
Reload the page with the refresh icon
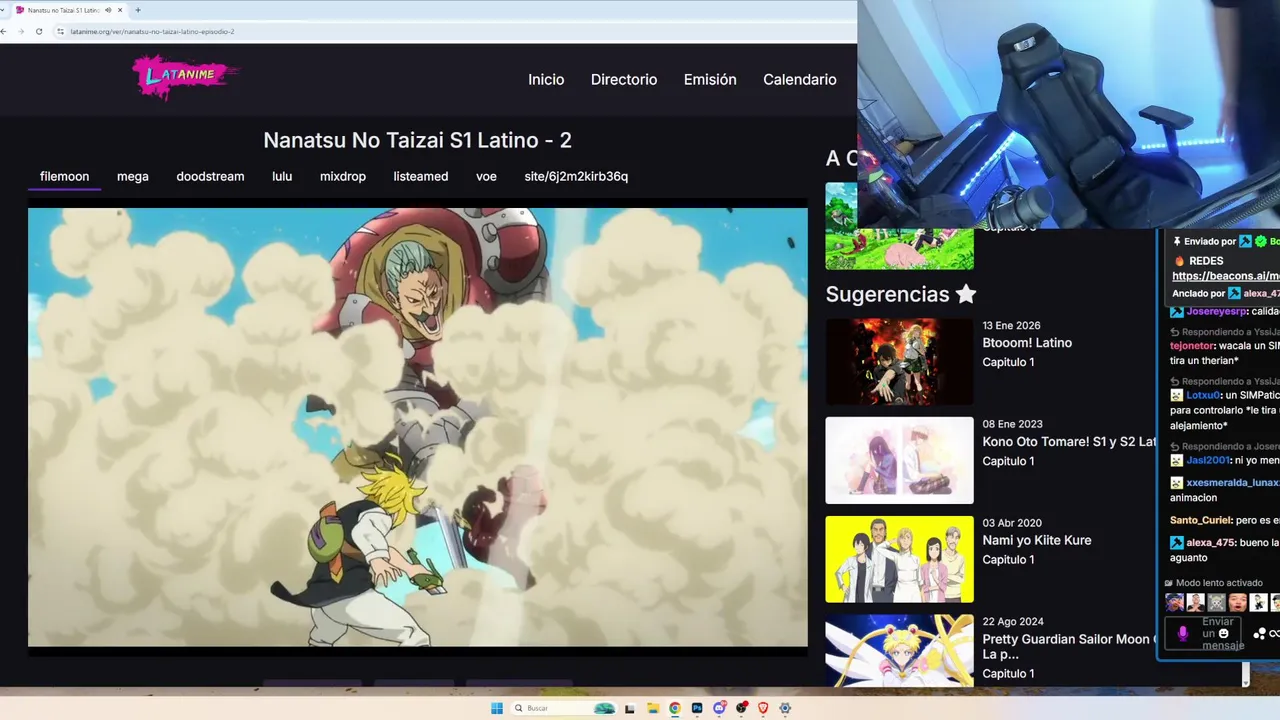click(x=39, y=31)
